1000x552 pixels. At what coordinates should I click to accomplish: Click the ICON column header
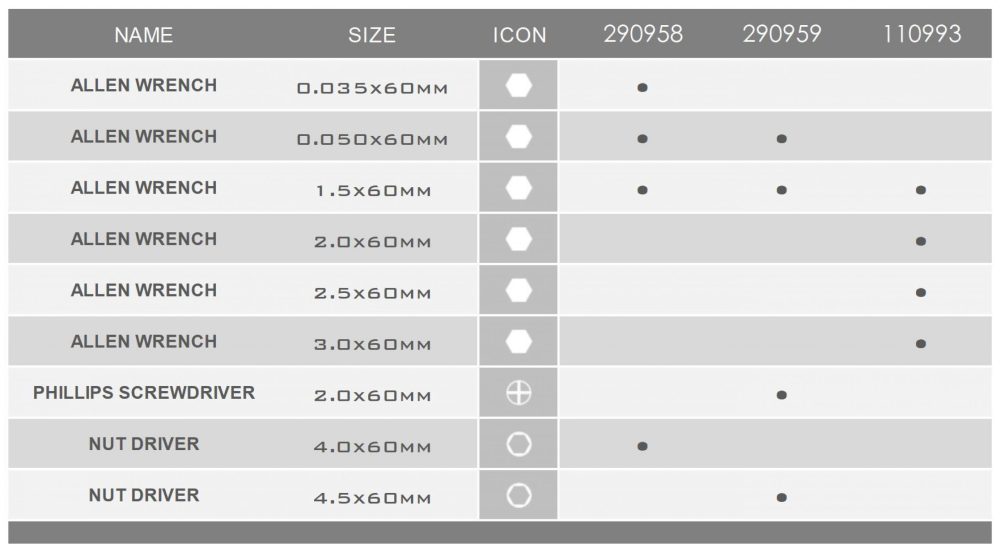coord(519,34)
